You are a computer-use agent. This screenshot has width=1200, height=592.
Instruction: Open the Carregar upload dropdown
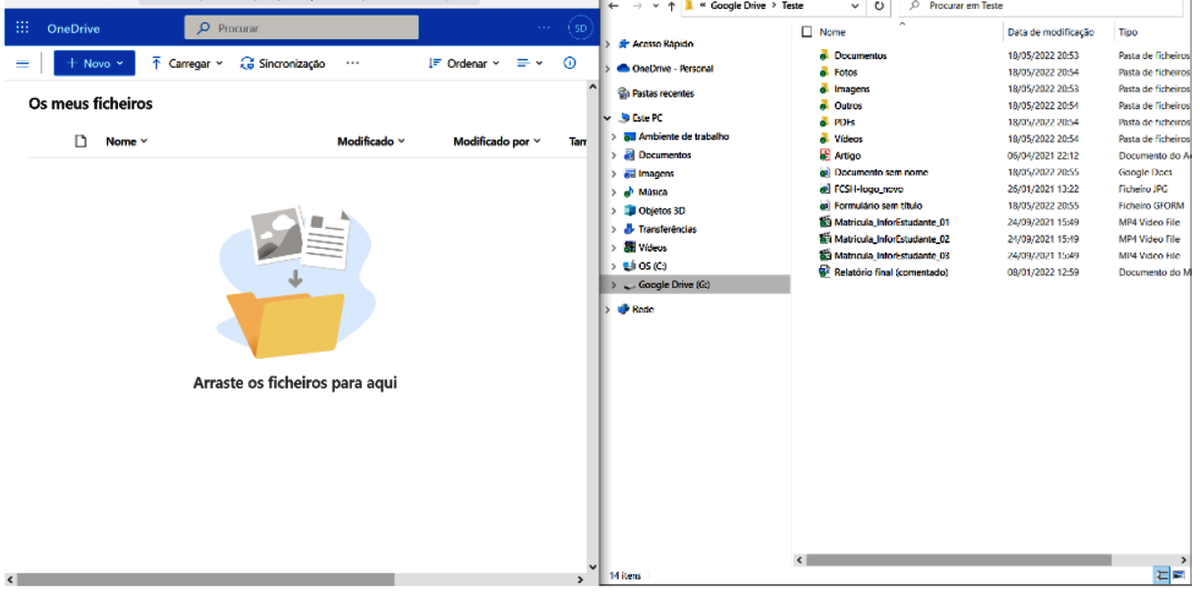(x=187, y=64)
